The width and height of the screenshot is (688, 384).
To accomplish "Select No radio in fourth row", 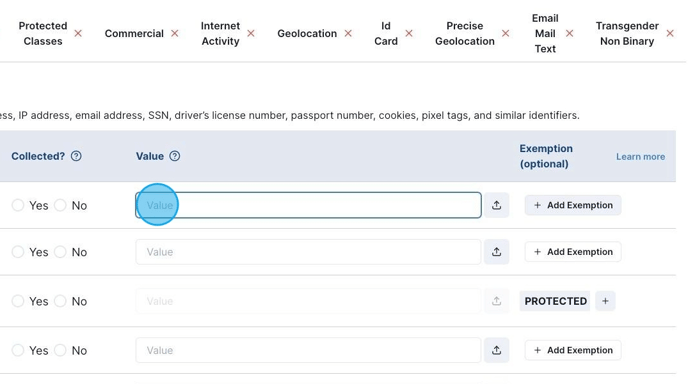I will 60,350.
